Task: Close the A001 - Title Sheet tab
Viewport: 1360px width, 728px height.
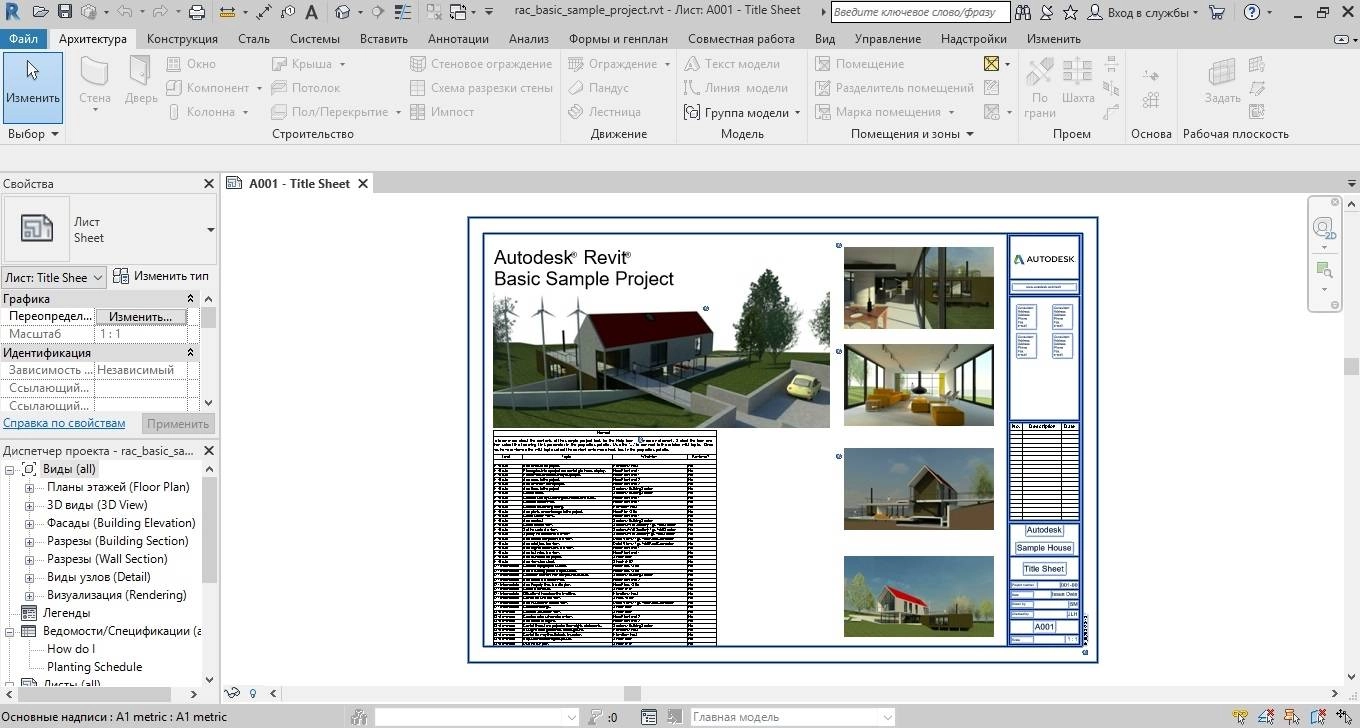Action: click(x=363, y=184)
